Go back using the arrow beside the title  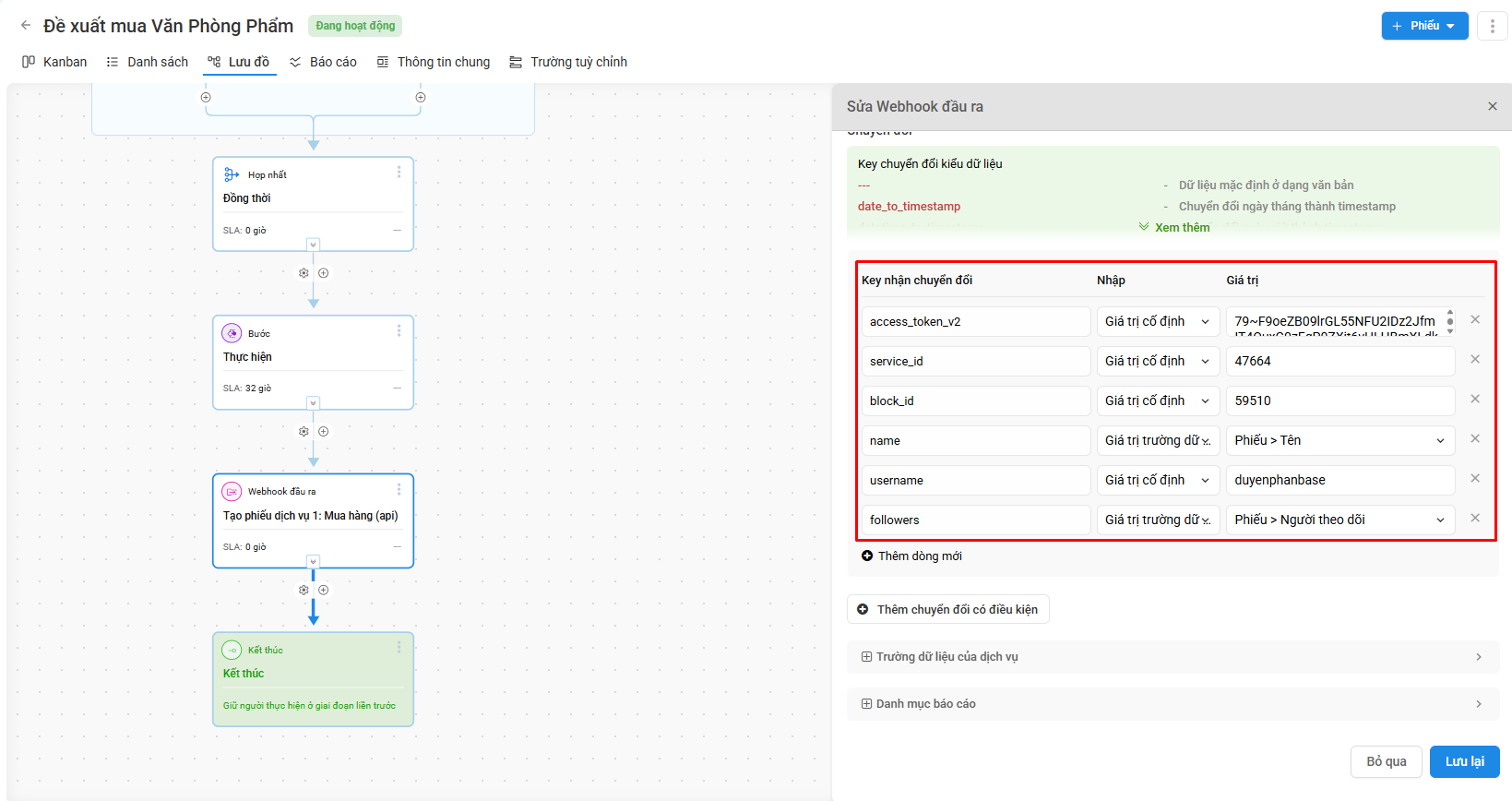pos(26,26)
